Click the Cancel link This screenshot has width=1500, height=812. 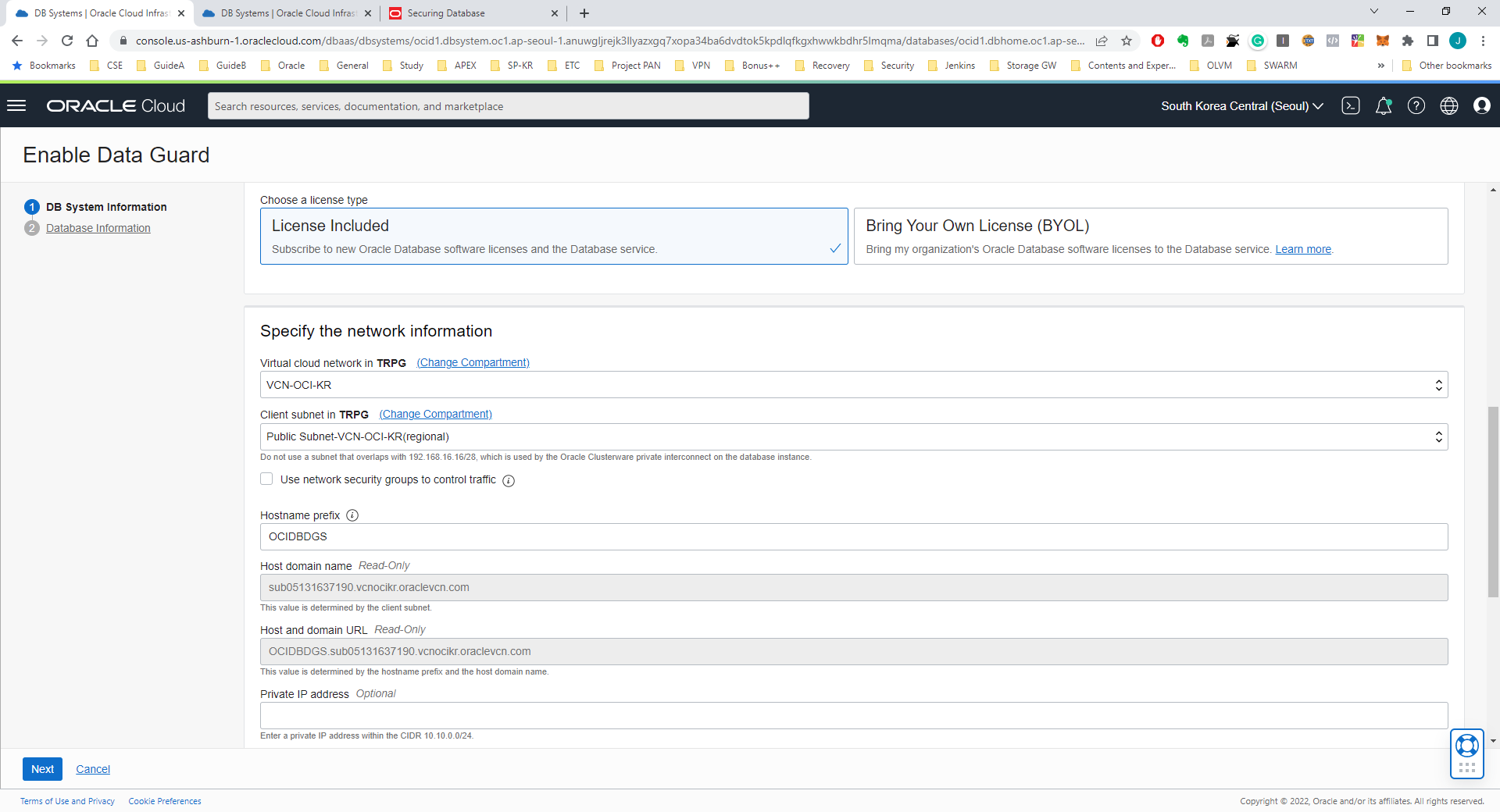pyautogui.click(x=93, y=769)
